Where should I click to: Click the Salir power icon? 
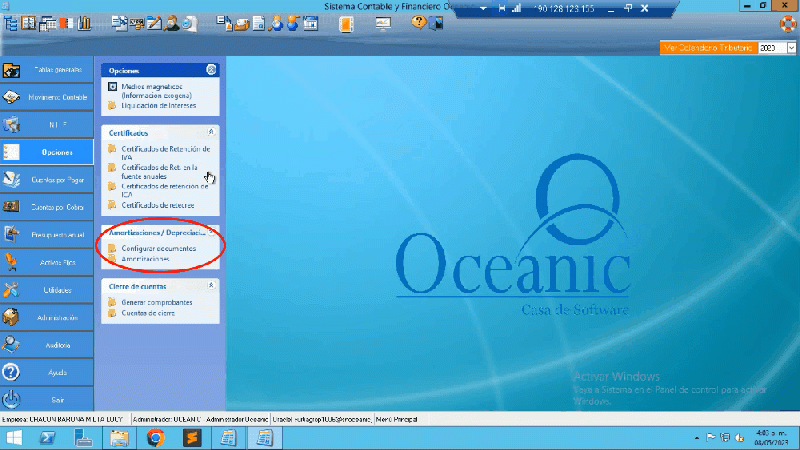tap(12, 399)
